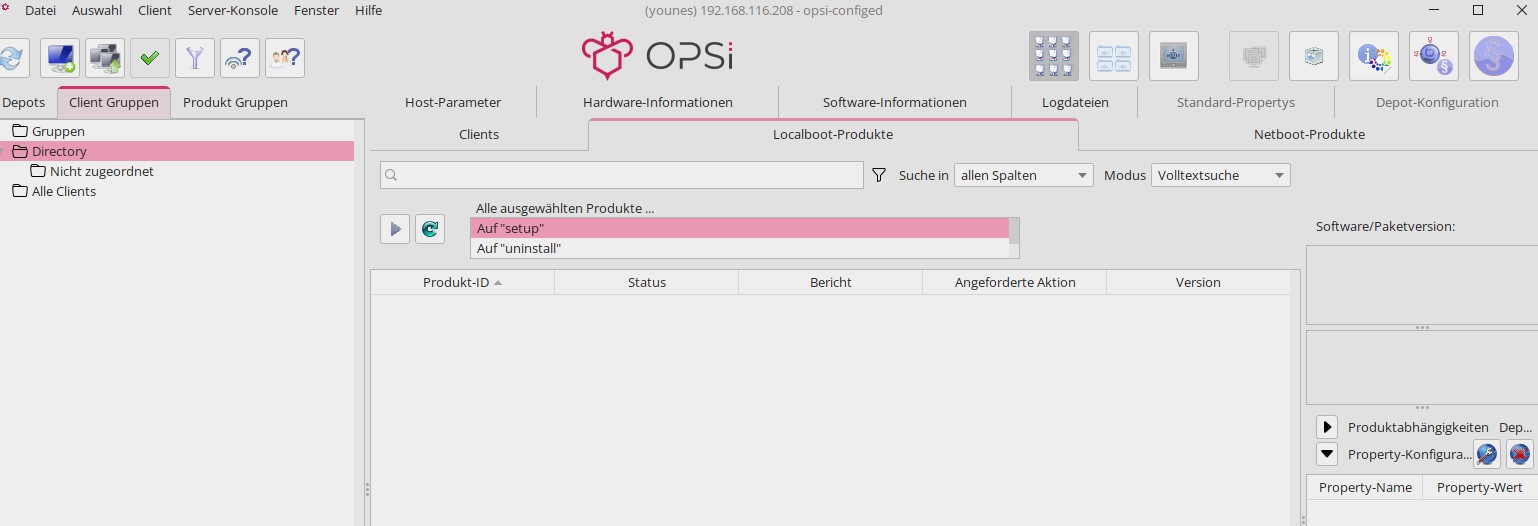Click the disabled Depot-Konfiguration tab
The width and height of the screenshot is (1538, 526).
pos(1437,102)
